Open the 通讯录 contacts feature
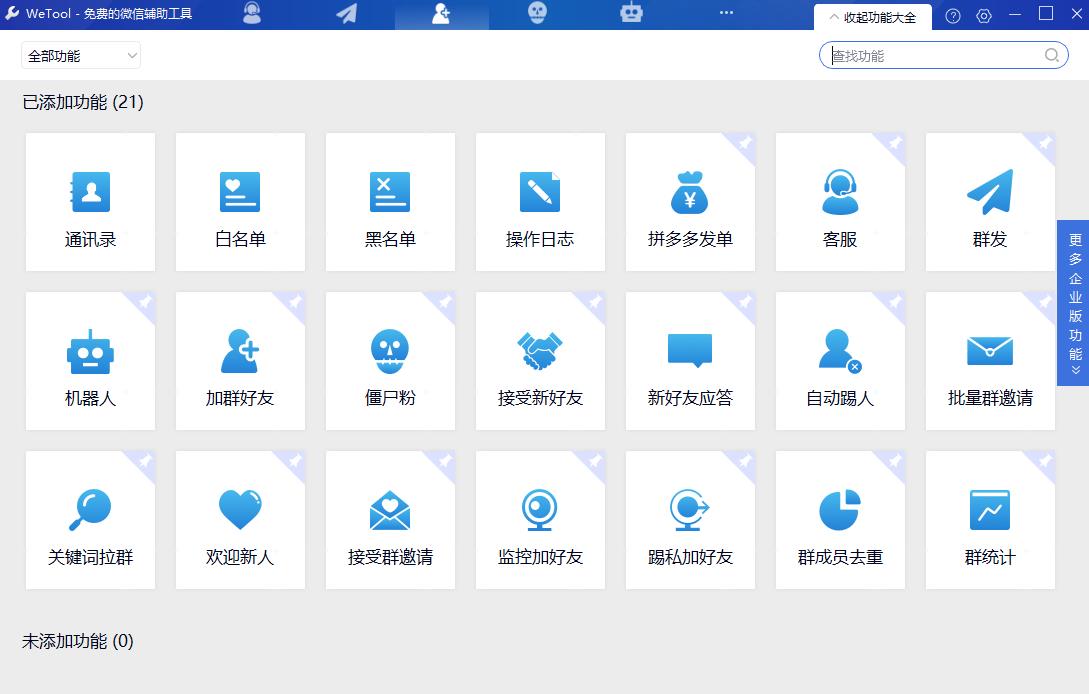1089x694 pixels. [90, 202]
